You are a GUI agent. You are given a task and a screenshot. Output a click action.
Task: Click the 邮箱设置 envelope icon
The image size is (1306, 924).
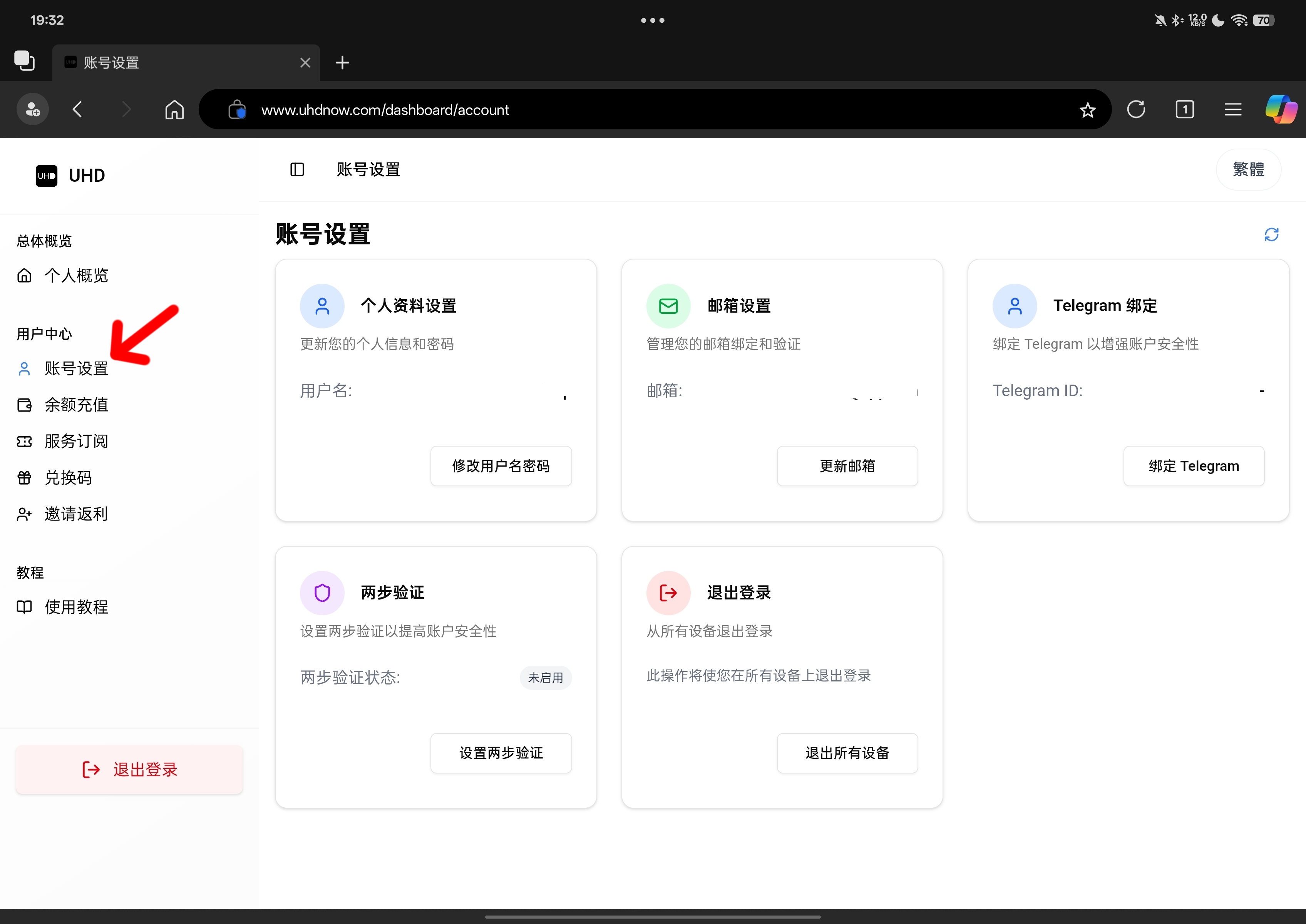(668, 306)
